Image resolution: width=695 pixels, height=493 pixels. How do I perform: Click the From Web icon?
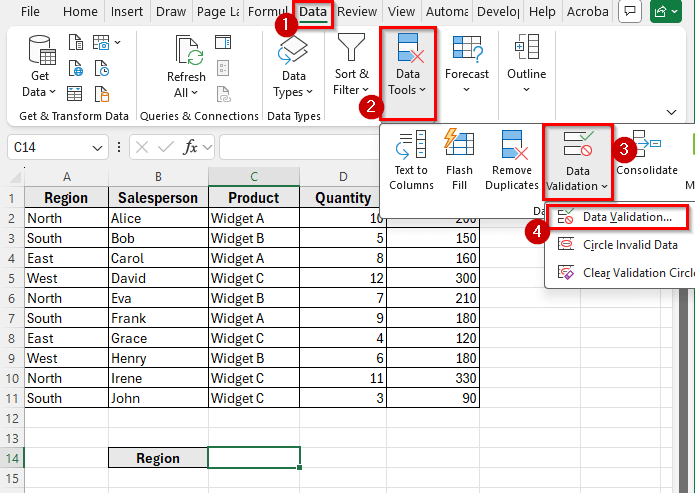[76, 69]
